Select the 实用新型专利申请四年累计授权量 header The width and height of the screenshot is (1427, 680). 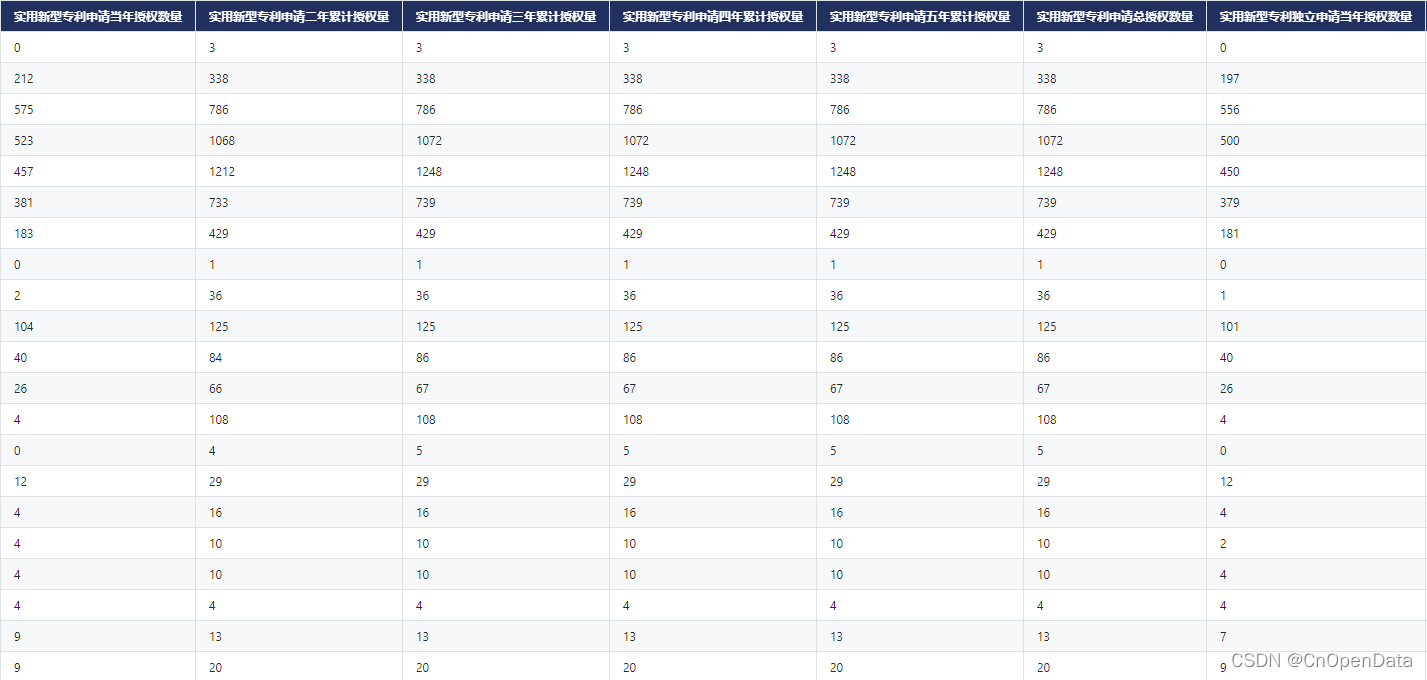713,16
